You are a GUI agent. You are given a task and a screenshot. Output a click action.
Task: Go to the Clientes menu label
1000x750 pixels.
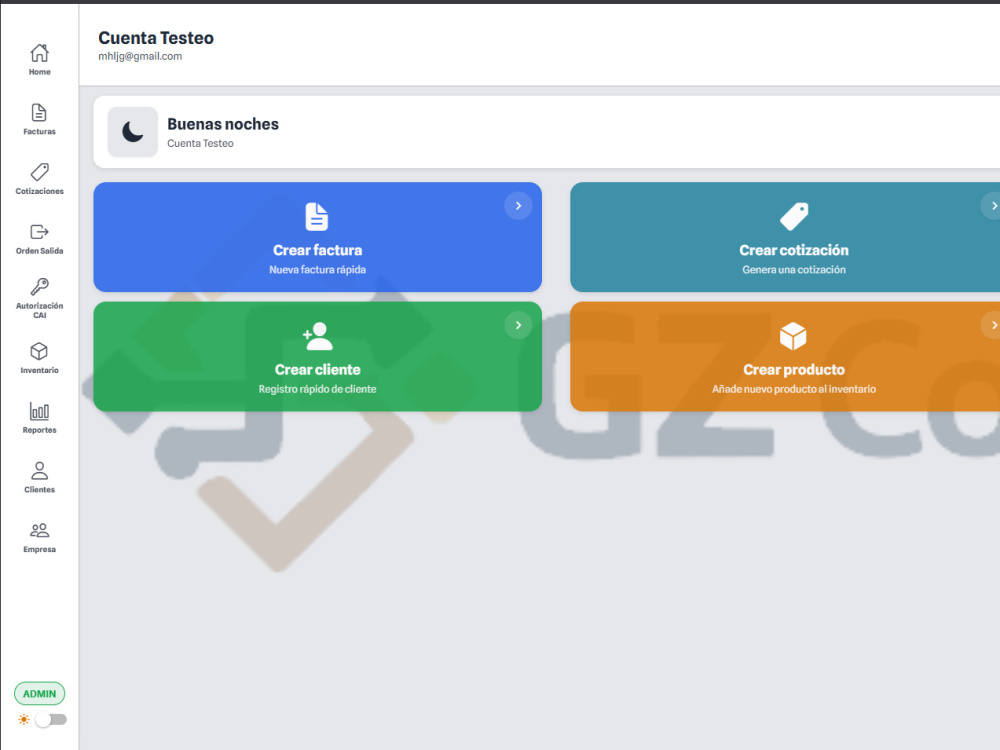tap(40, 490)
